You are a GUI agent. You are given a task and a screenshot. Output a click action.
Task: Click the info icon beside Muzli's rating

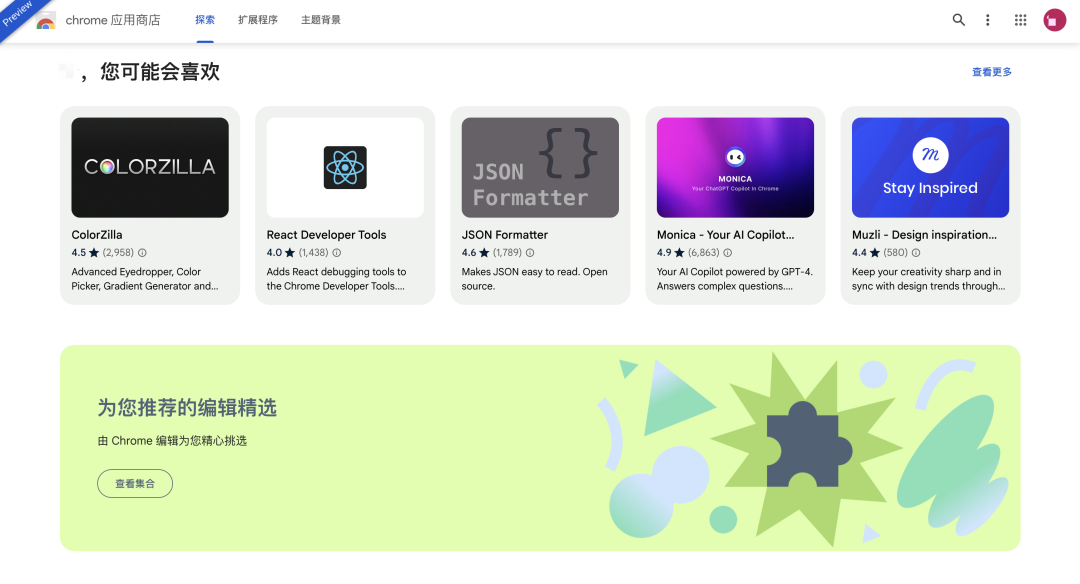click(x=916, y=253)
